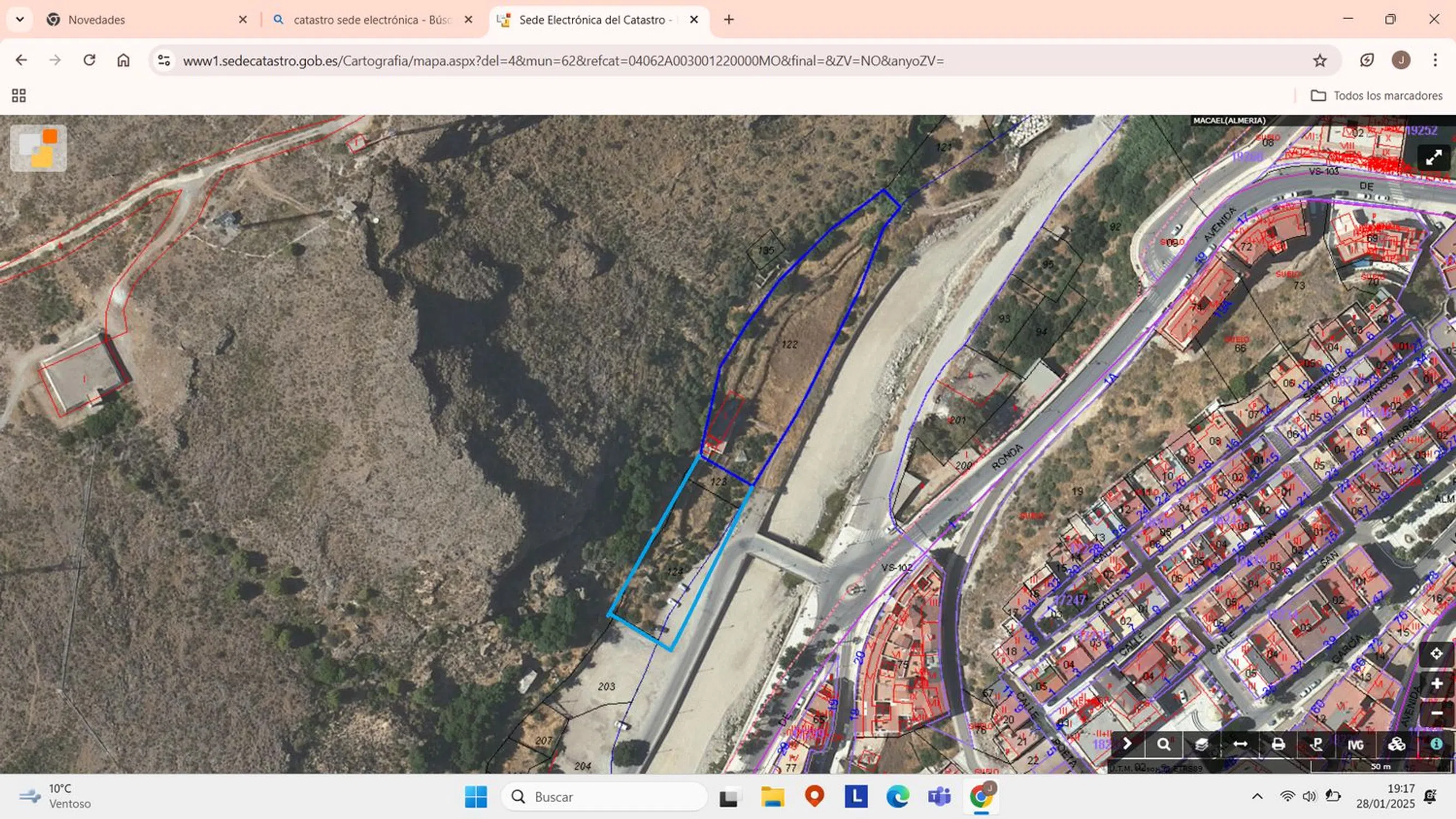The height and width of the screenshot is (819, 1456).
Task: Collapse the map toolbar with the chevron
Action: tap(1127, 744)
